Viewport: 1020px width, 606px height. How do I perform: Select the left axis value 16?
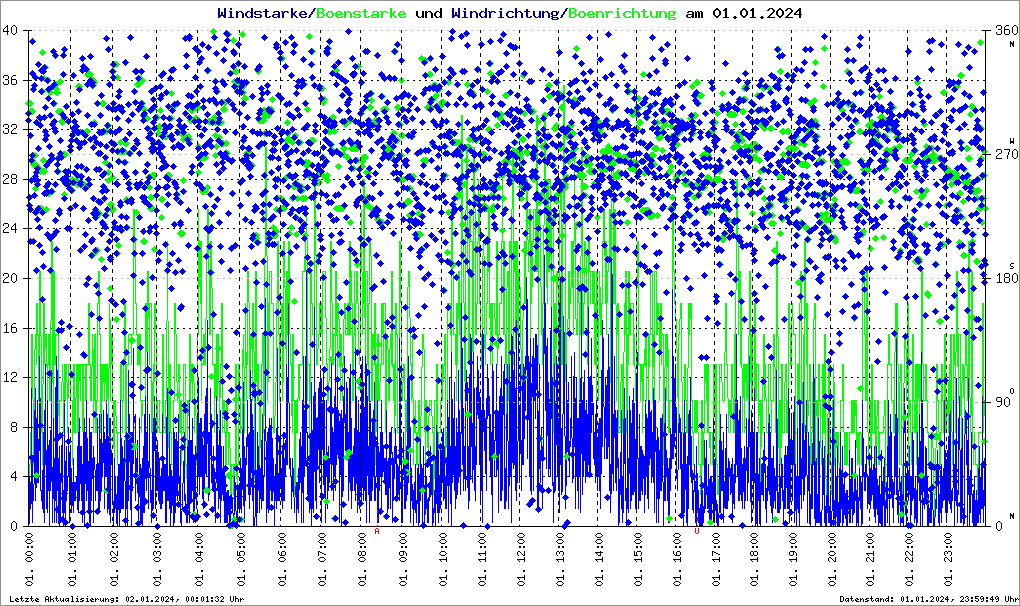point(10,328)
